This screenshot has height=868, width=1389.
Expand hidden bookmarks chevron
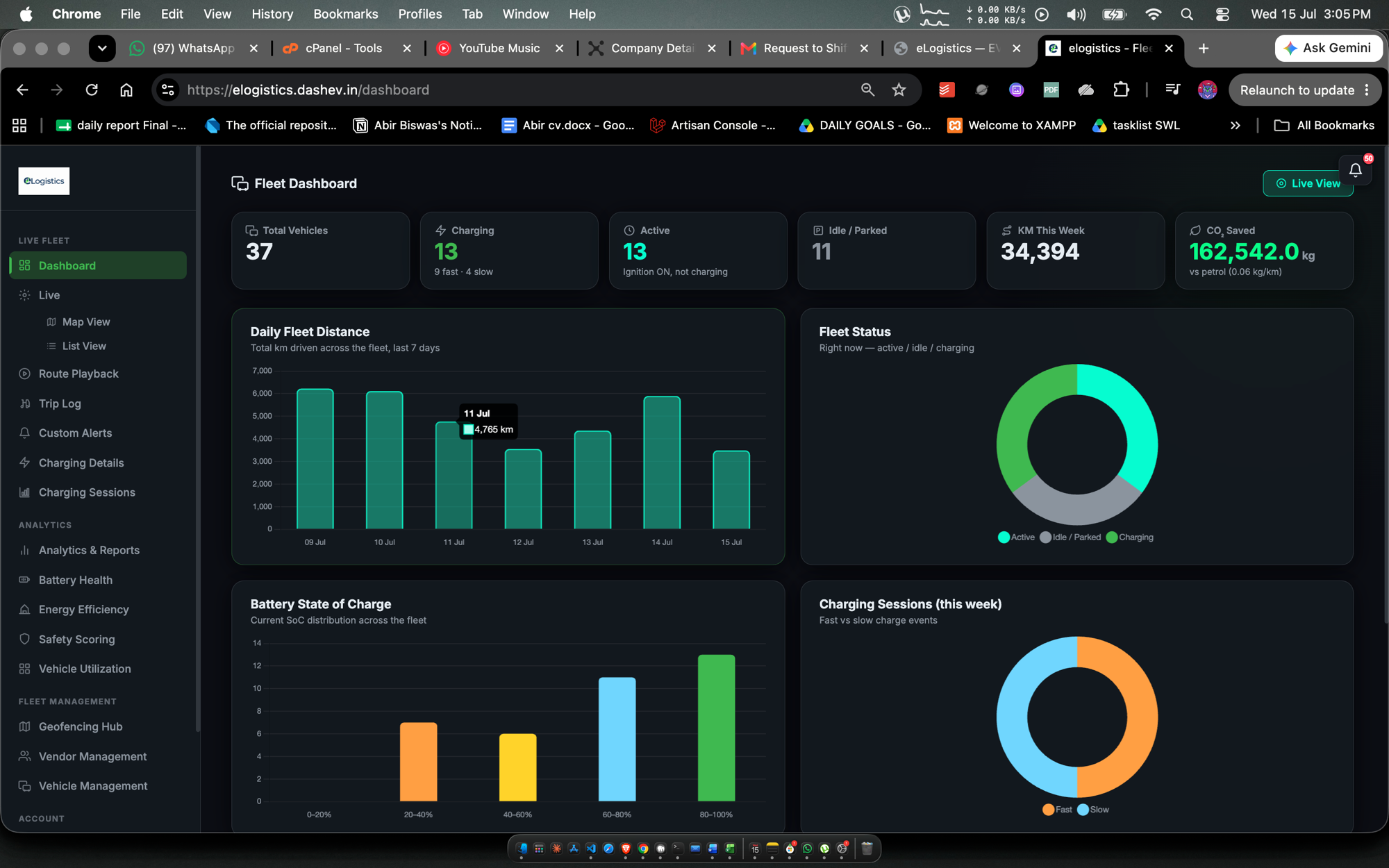(1235, 126)
